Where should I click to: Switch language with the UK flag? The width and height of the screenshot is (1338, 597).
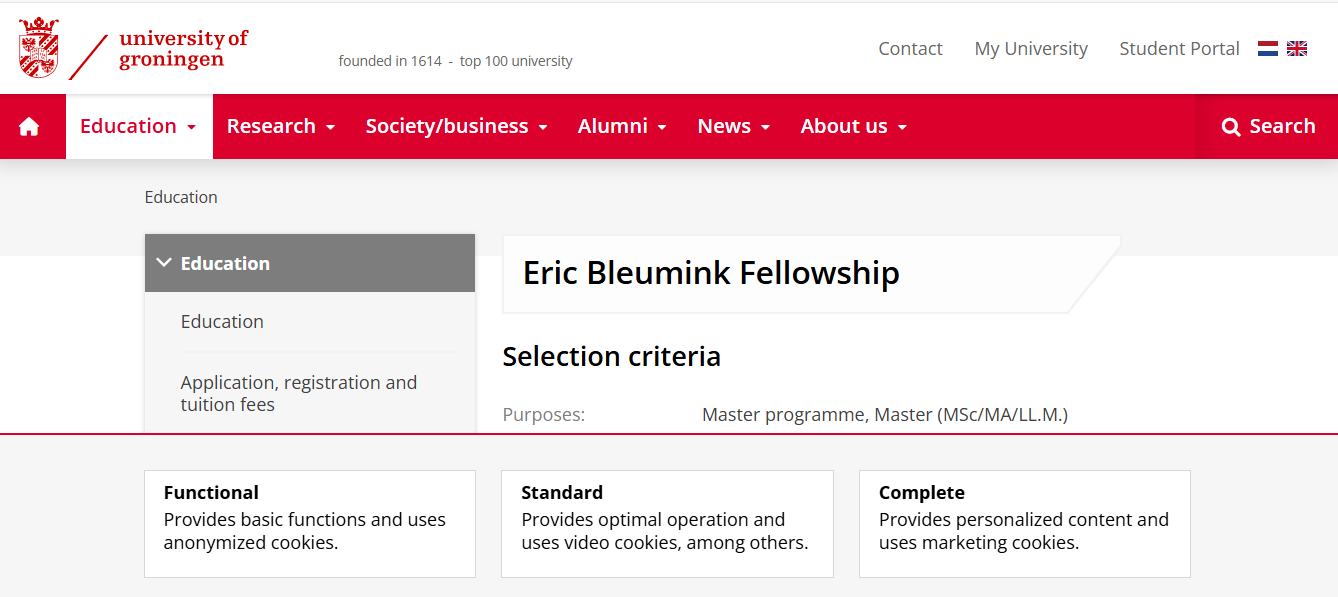click(1297, 48)
